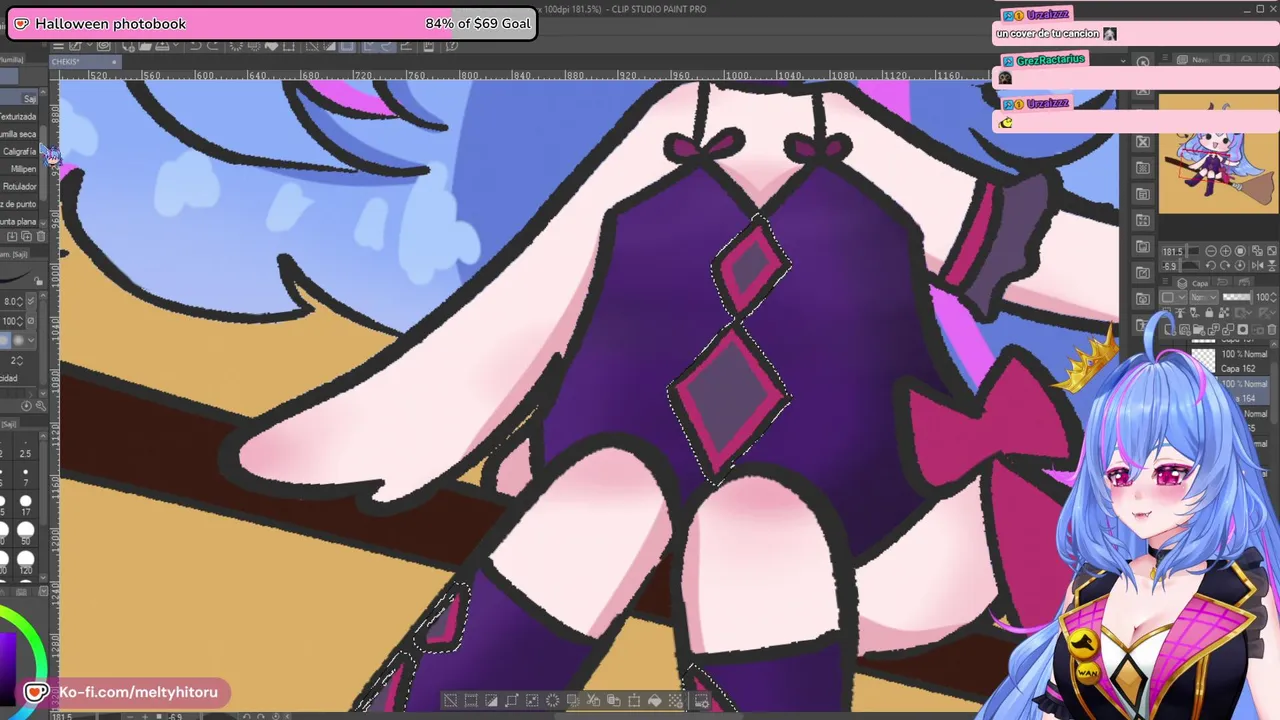This screenshot has width=1280, height=720.
Task: Switch to the CHEKIS* canvas tab
Action: [66, 62]
